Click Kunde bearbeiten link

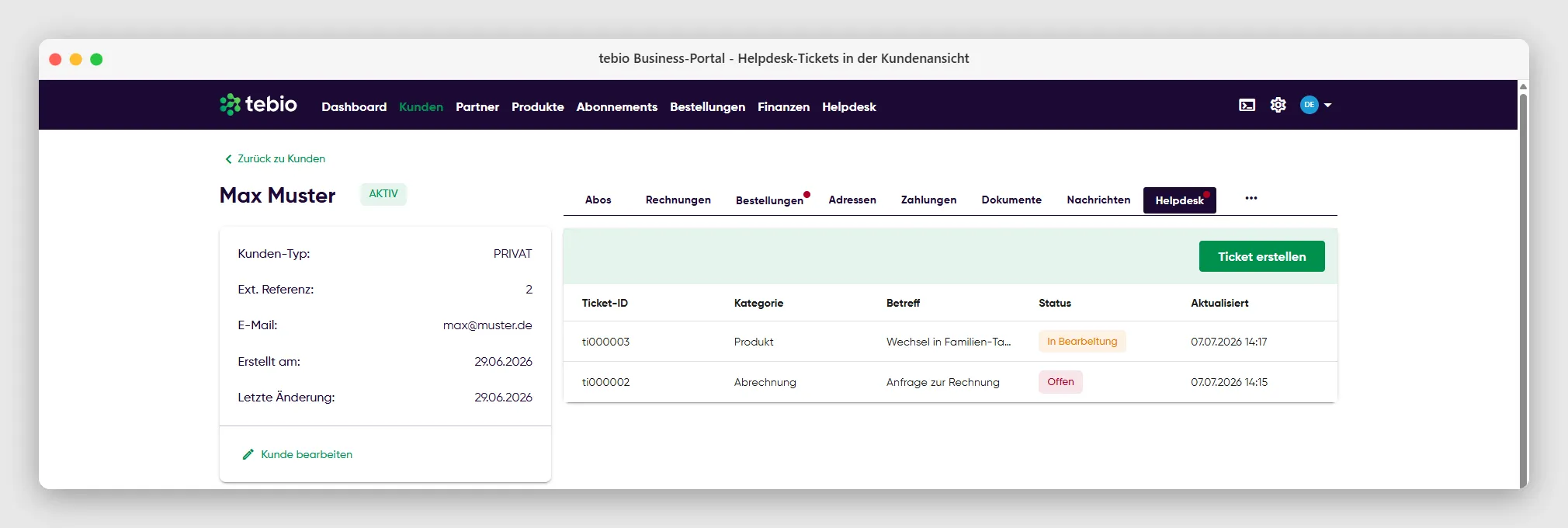(x=307, y=454)
